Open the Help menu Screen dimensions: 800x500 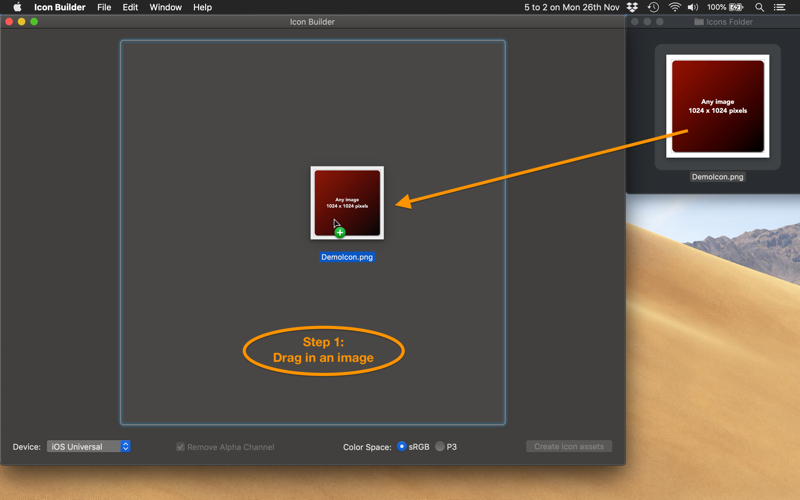pos(202,7)
